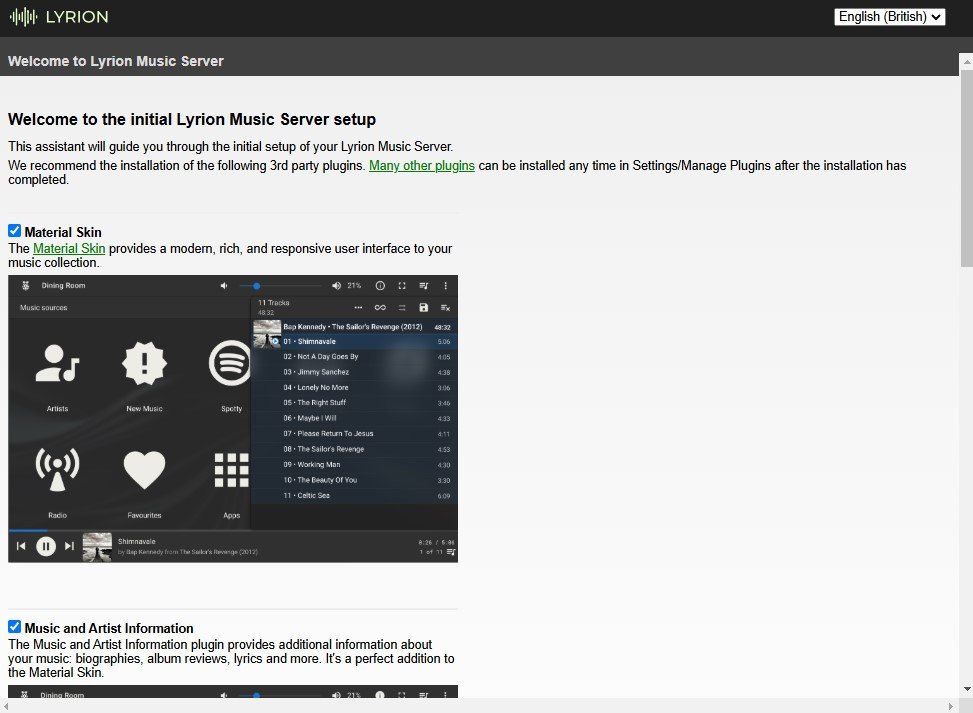
Task: Click save queue floppy icon in preview
Action: [424, 307]
